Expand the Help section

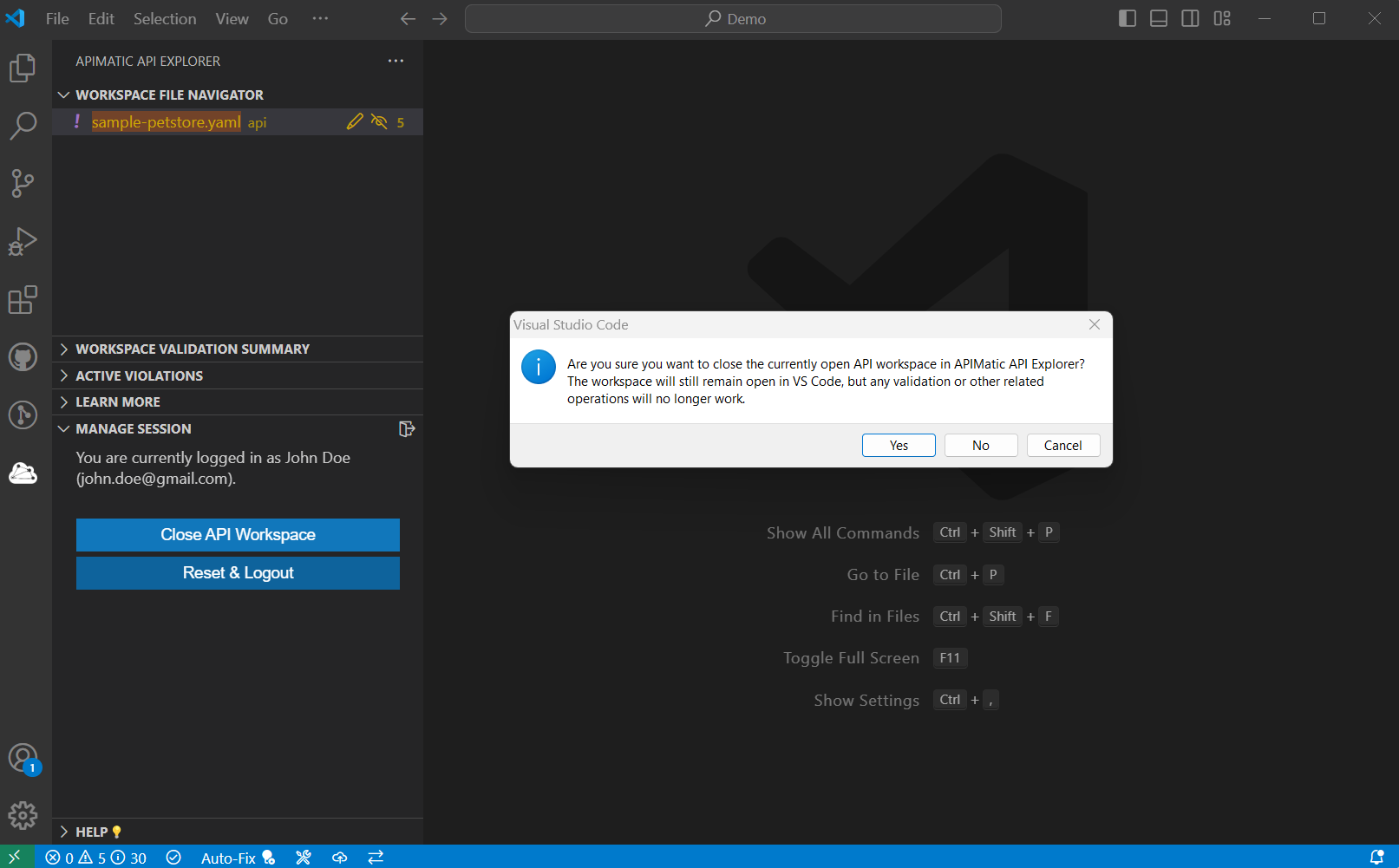pos(238,832)
